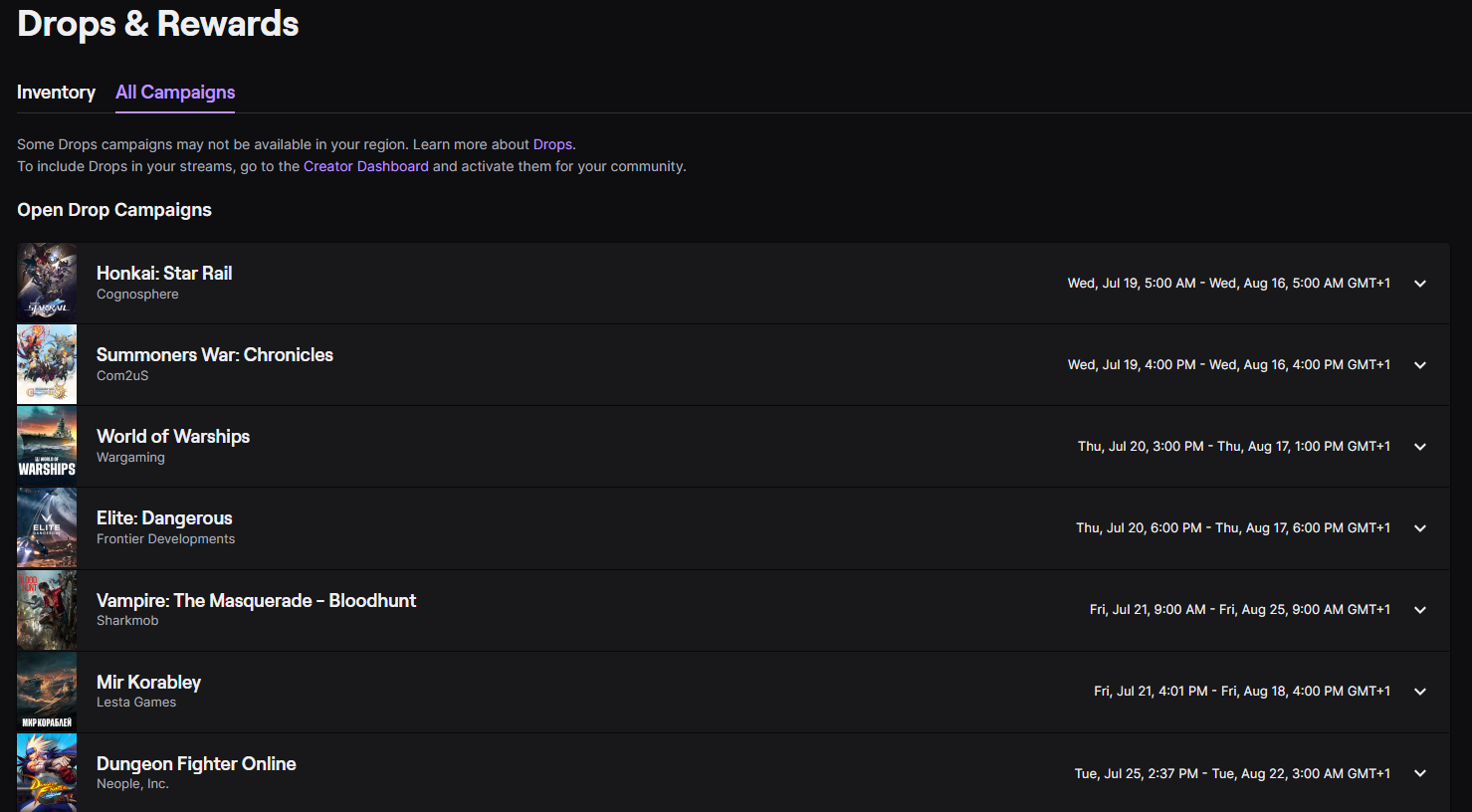
Task: Expand the Bloodhunt campaign row chevron
Action: tap(1420, 610)
